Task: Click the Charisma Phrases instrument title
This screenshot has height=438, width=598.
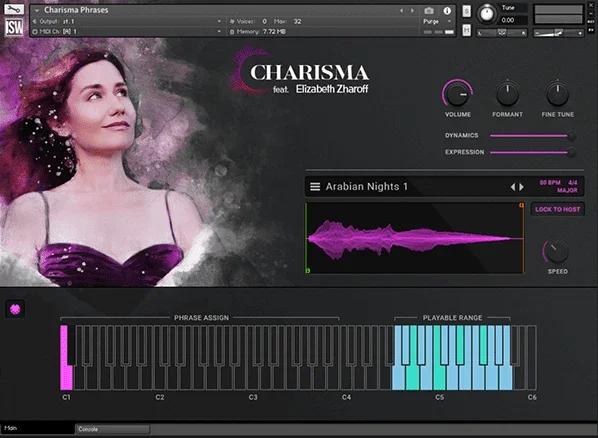Action: [x=76, y=10]
